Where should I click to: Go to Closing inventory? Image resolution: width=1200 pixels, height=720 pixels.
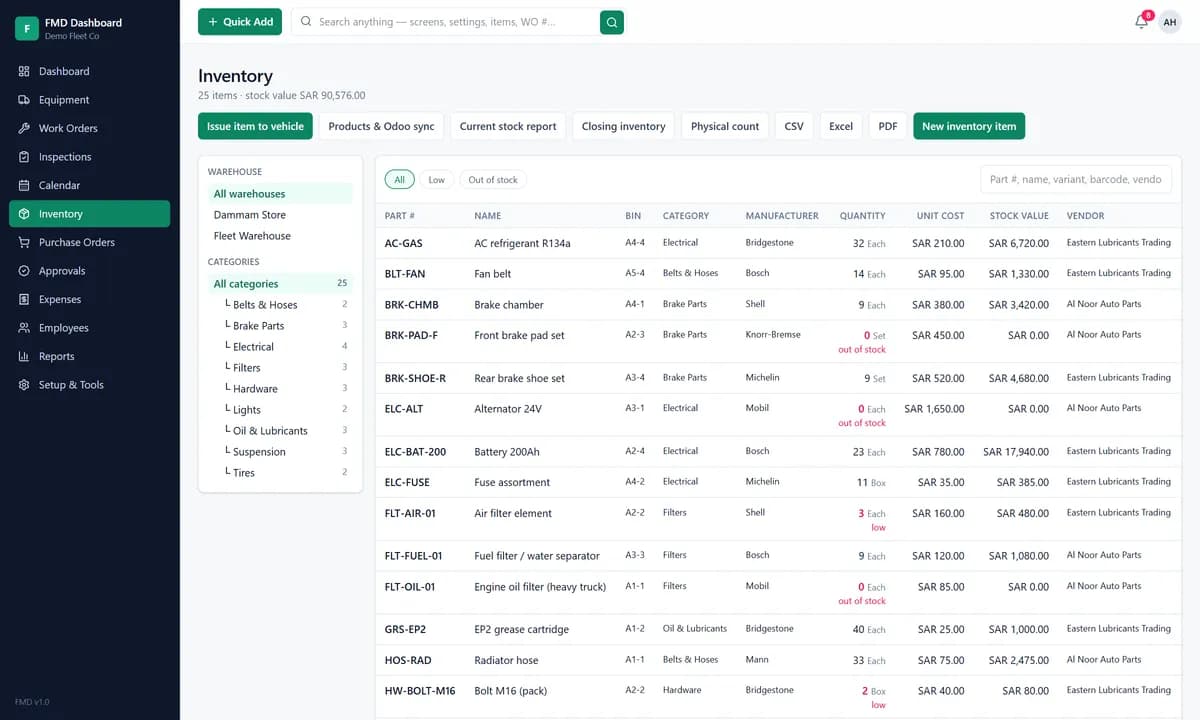point(623,126)
